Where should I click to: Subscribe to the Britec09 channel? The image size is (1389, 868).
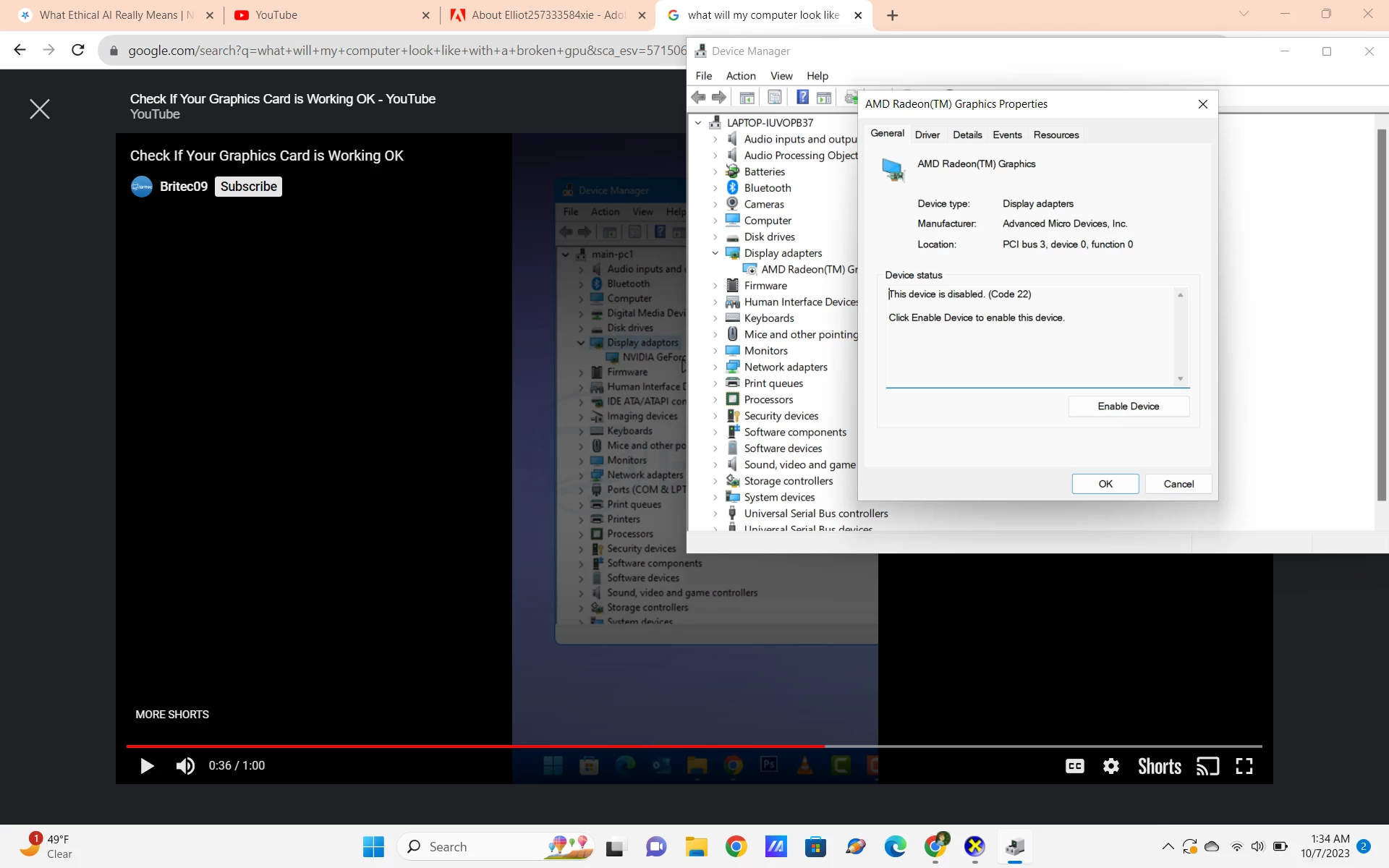248,187
